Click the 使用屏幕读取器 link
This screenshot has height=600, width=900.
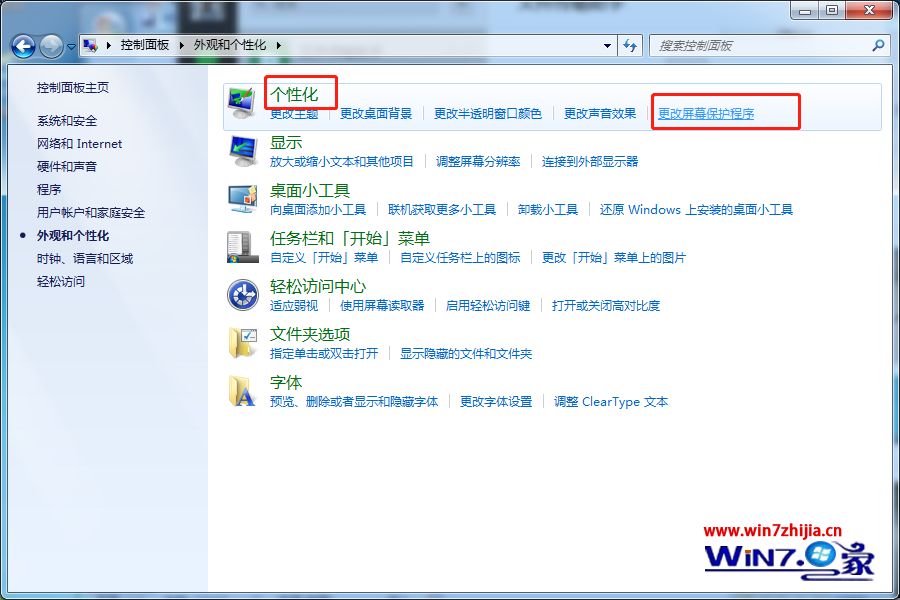coord(382,305)
